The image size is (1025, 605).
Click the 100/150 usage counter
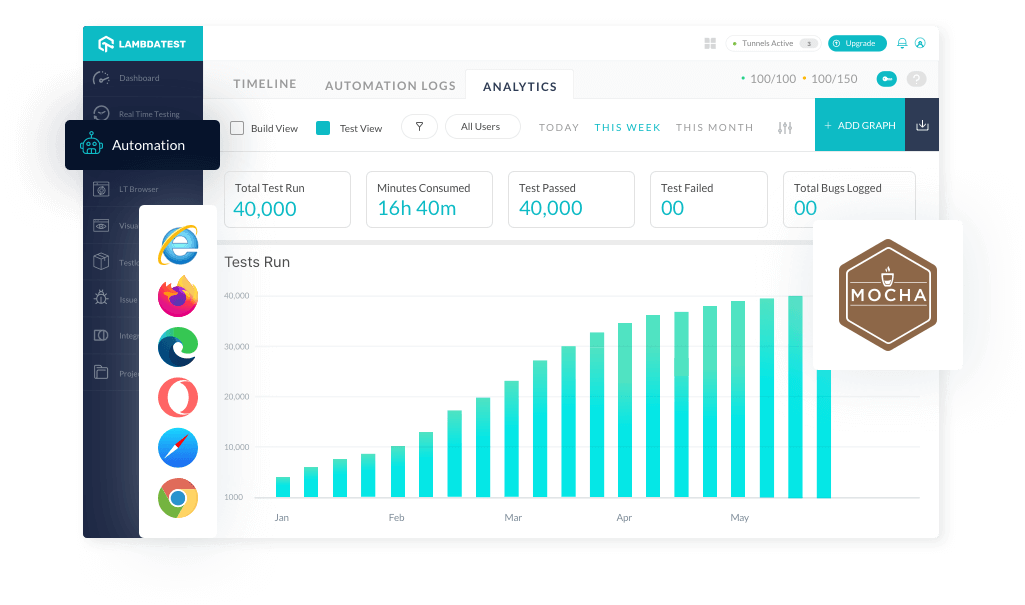[834, 79]
